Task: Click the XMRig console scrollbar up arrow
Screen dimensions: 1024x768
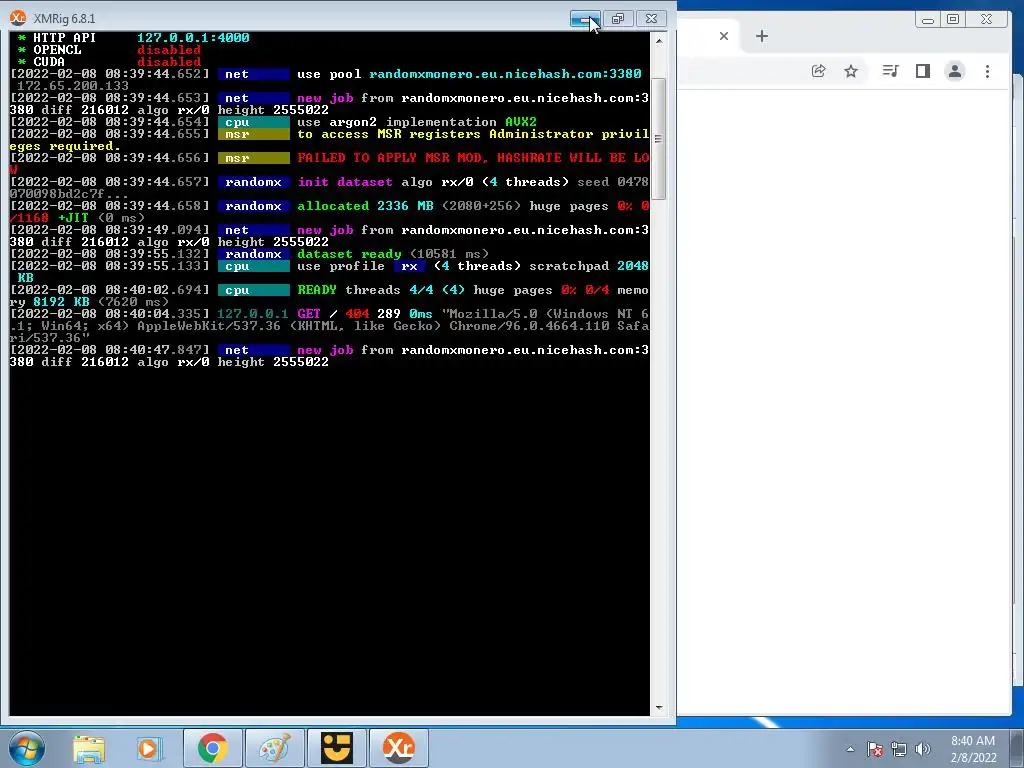Action: point(658,40)
